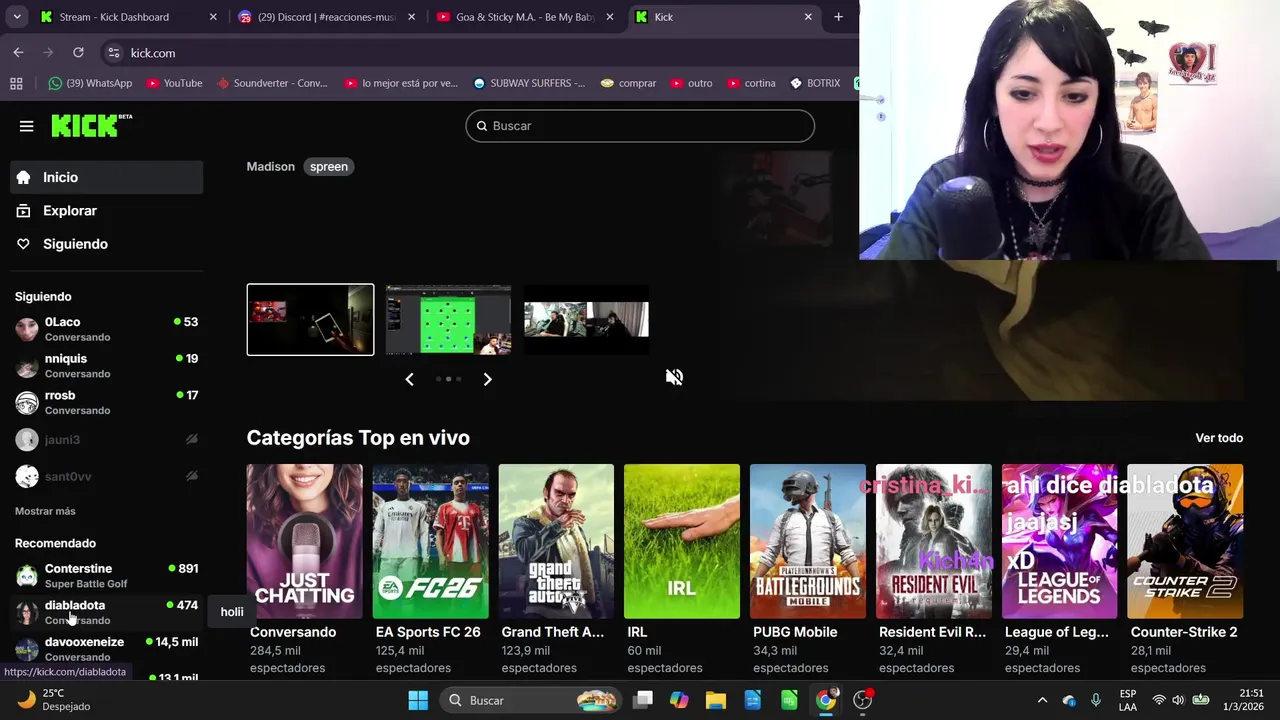Open IRL category card
This screenshot has height=720, width=1280.
pyautogui.click(x=682, y=541)
